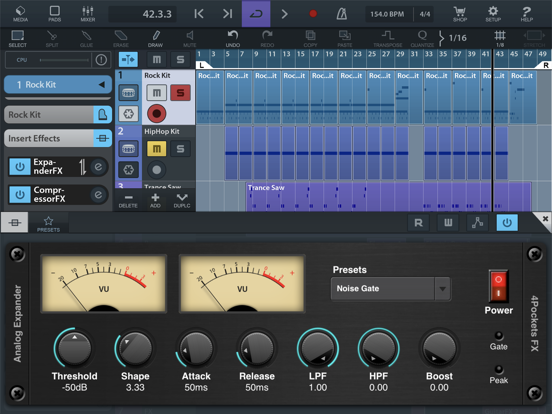This screenshot has width=552, height=414.
Task: Start recording from the transport bar
Action: (313, 14)
